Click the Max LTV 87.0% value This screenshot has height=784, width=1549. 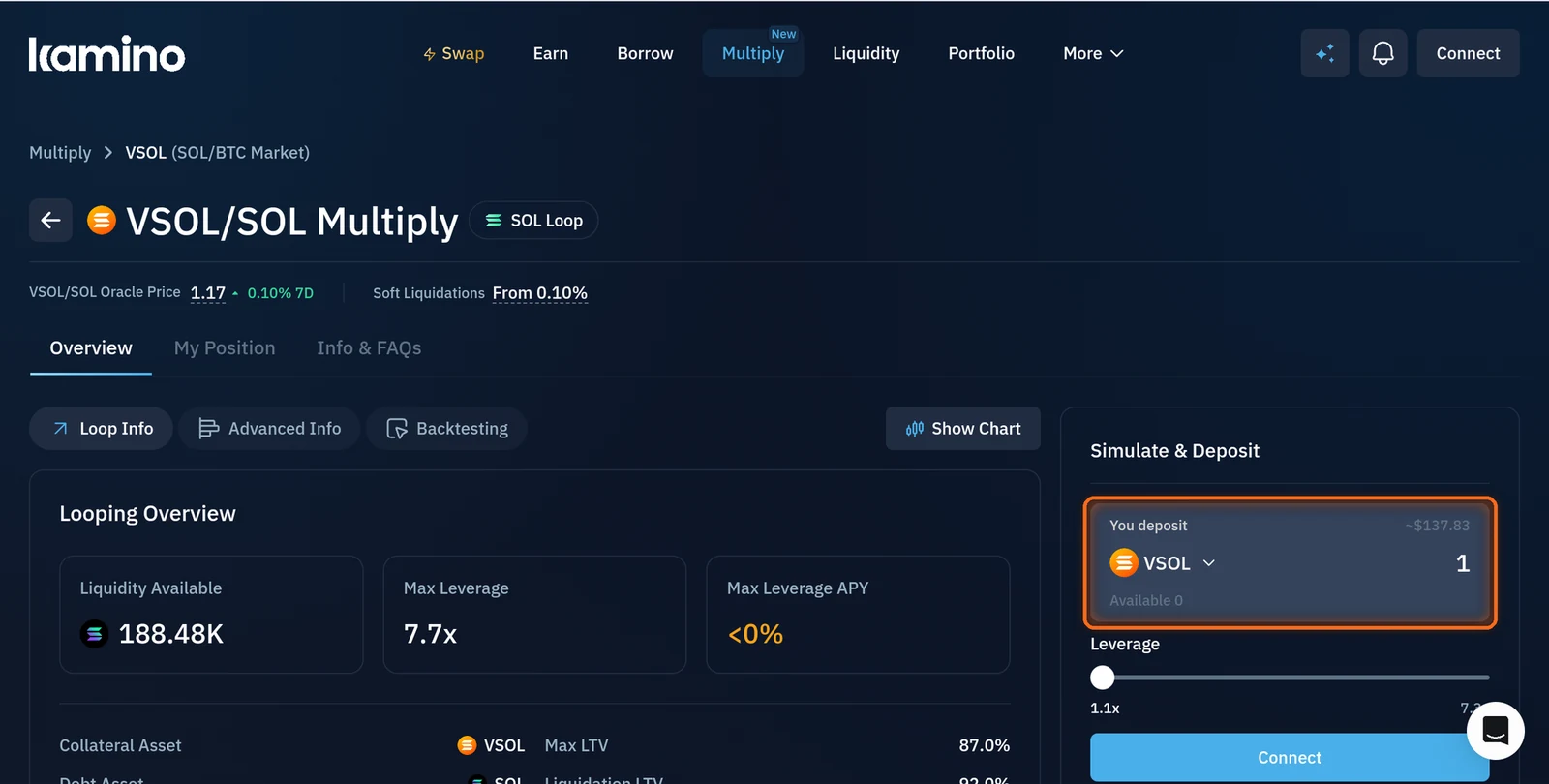[984, 745]
